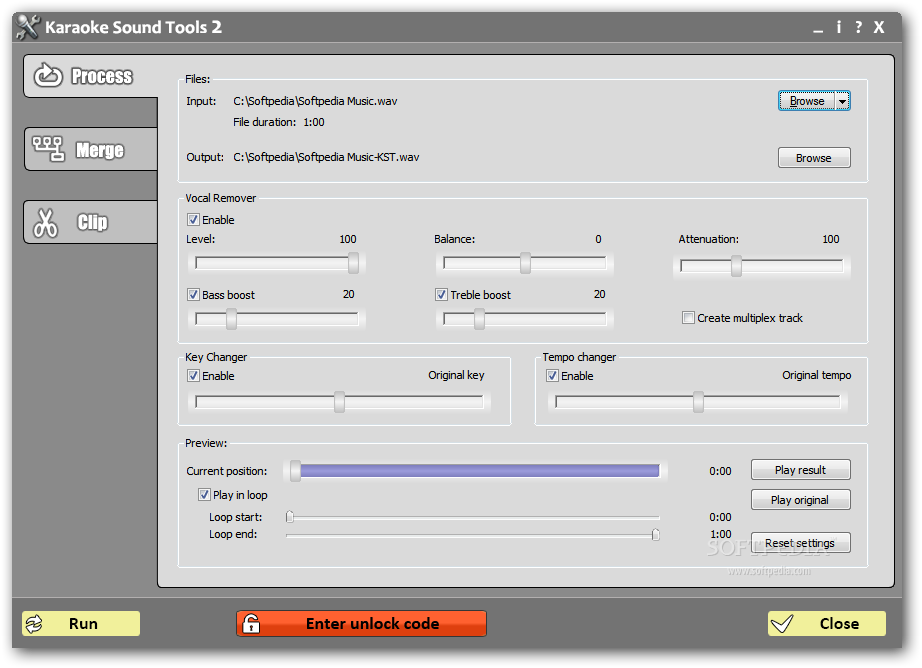Click the Reset settings button

tap(800, 543)
